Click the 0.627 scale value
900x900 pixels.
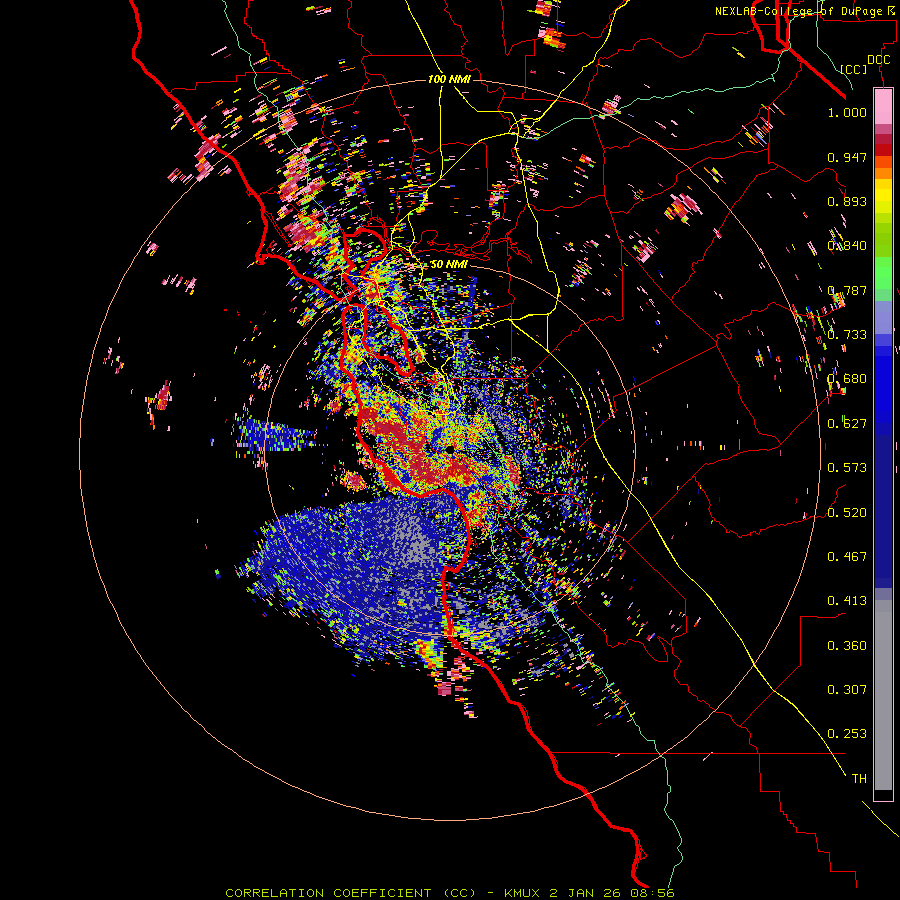[x=847, y=424]
